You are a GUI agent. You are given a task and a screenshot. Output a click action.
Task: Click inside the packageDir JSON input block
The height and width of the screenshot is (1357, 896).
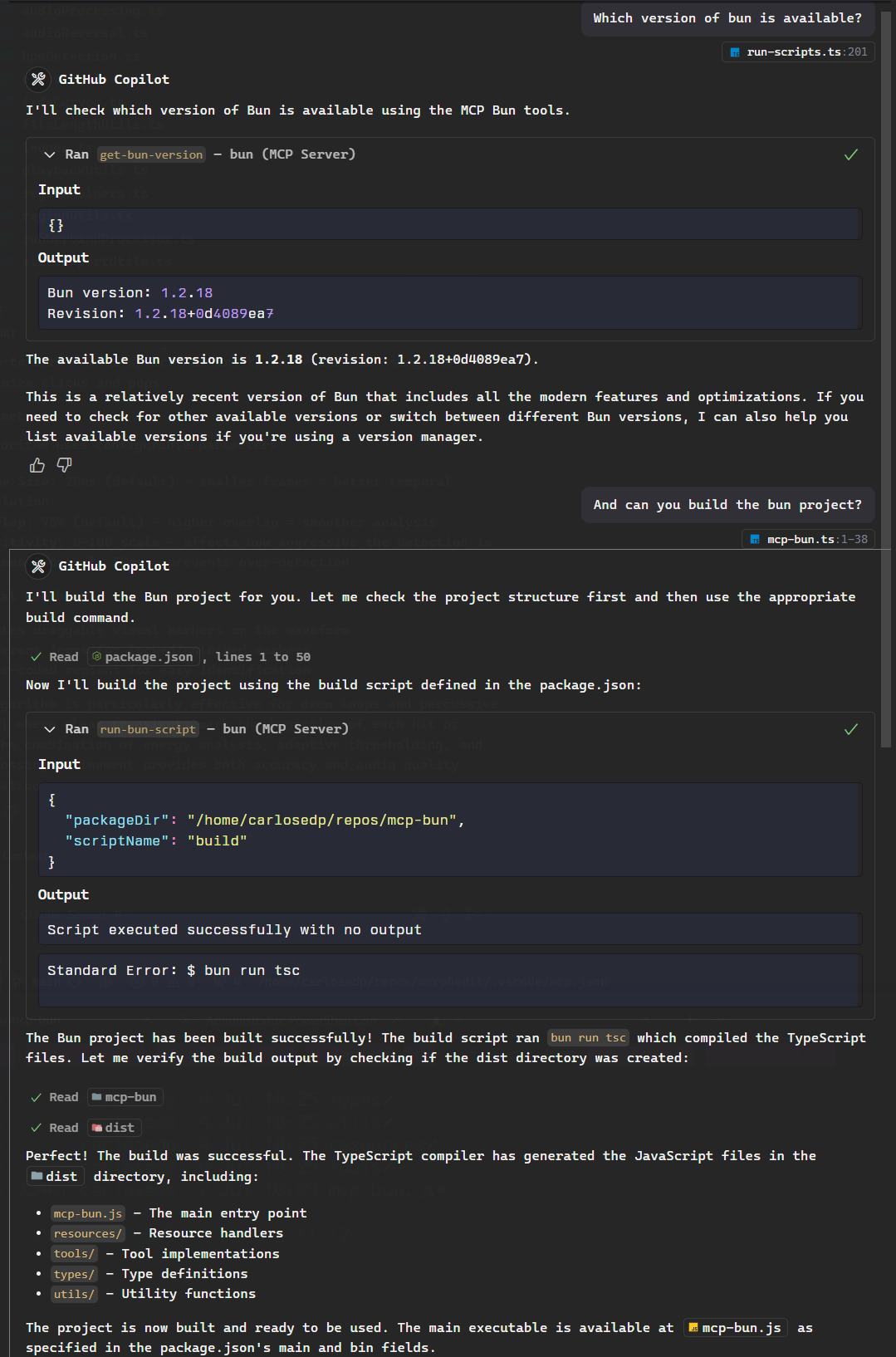450,830
